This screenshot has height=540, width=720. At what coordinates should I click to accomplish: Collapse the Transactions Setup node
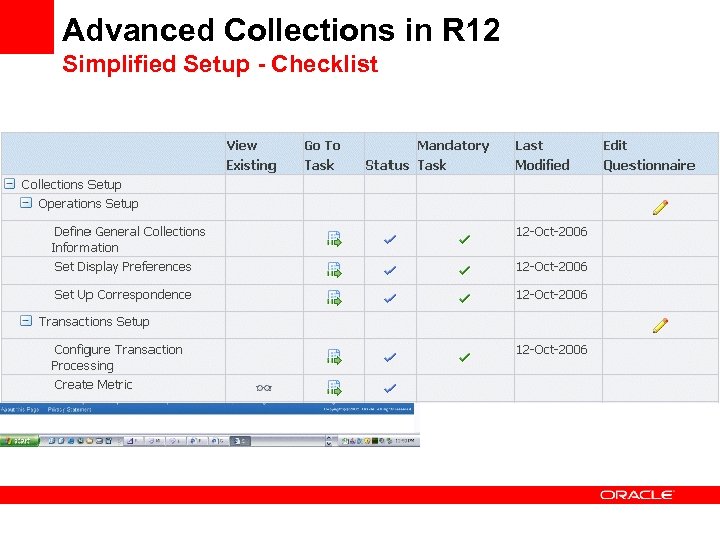pos(26,321)
